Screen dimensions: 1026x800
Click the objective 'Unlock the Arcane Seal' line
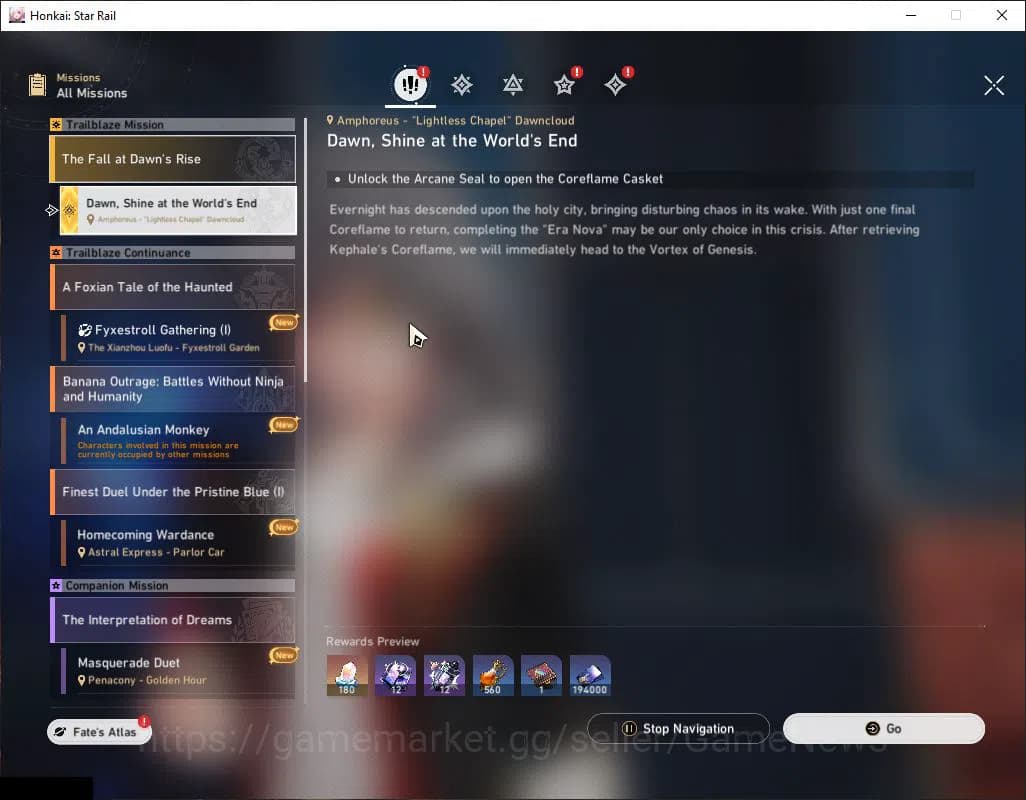click(650, 179)
